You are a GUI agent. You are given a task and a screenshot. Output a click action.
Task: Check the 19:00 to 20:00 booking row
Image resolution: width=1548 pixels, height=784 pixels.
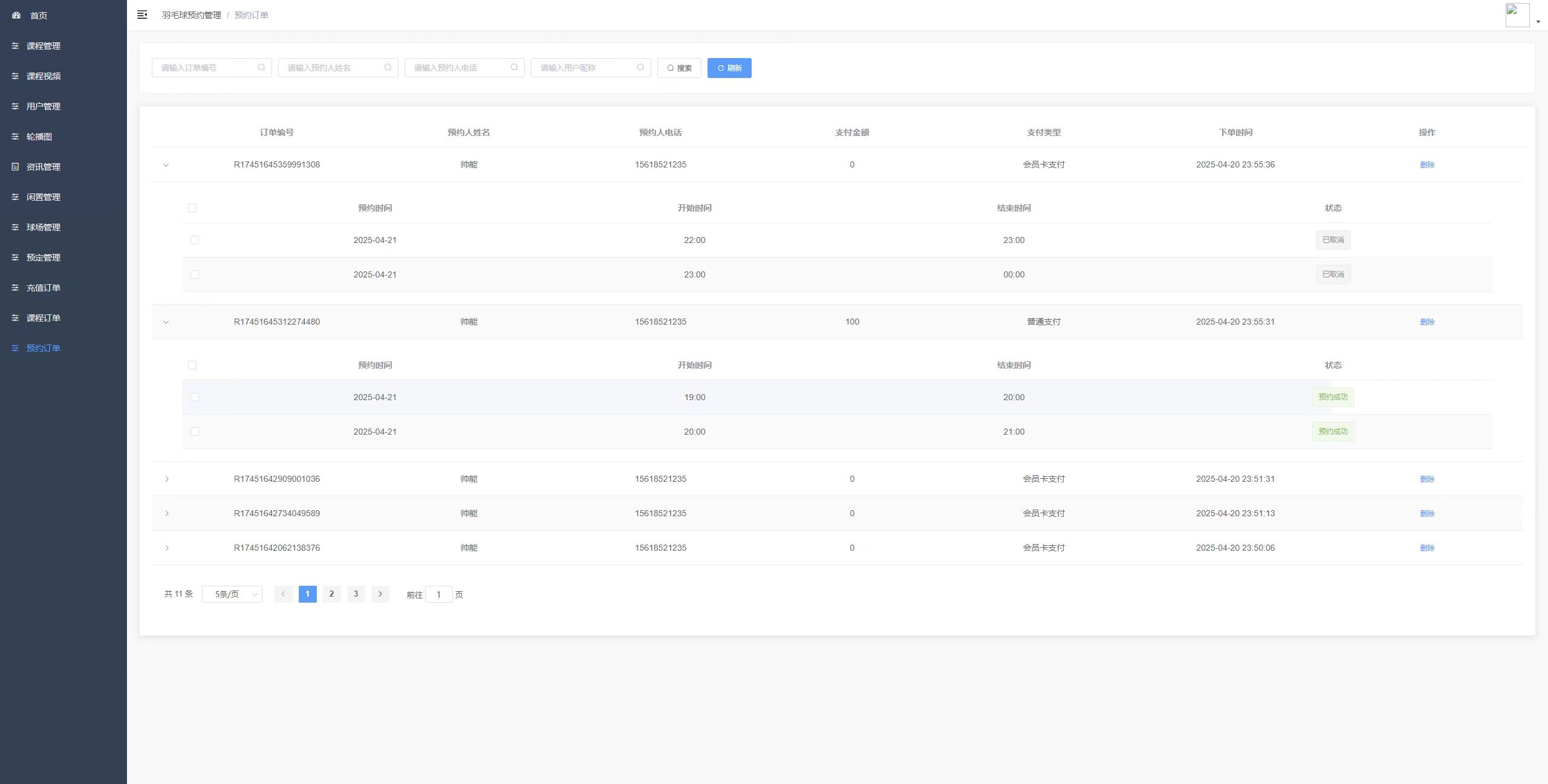click(x=195, y=397)
